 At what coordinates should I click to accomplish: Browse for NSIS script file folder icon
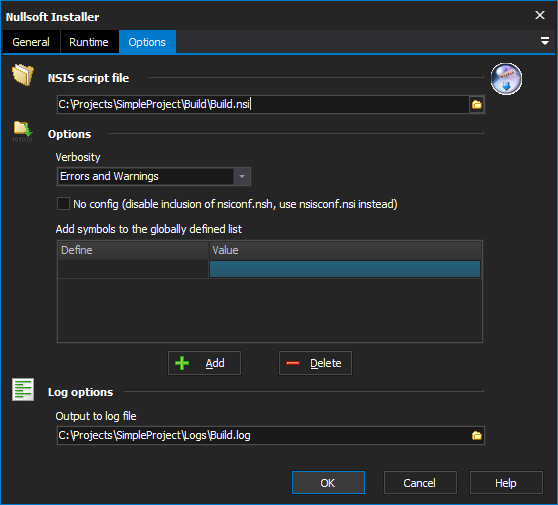477,105
